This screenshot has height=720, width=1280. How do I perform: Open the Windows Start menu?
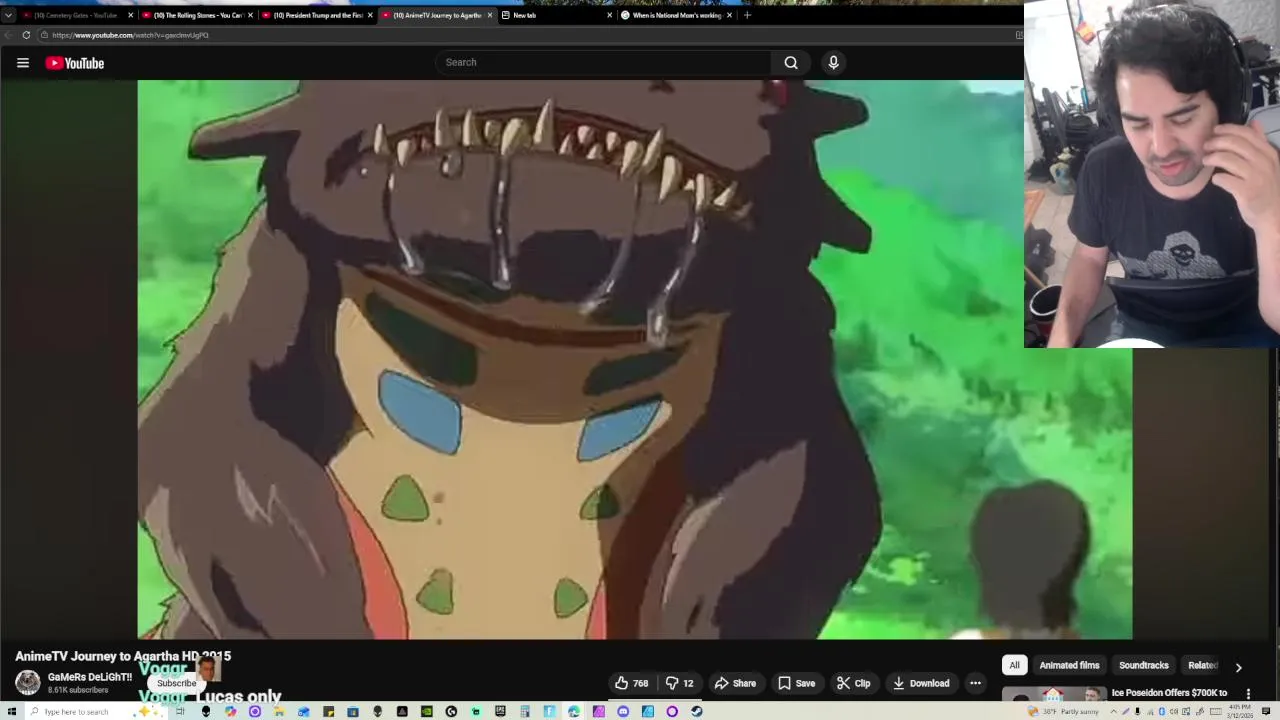tap(11, 711)
